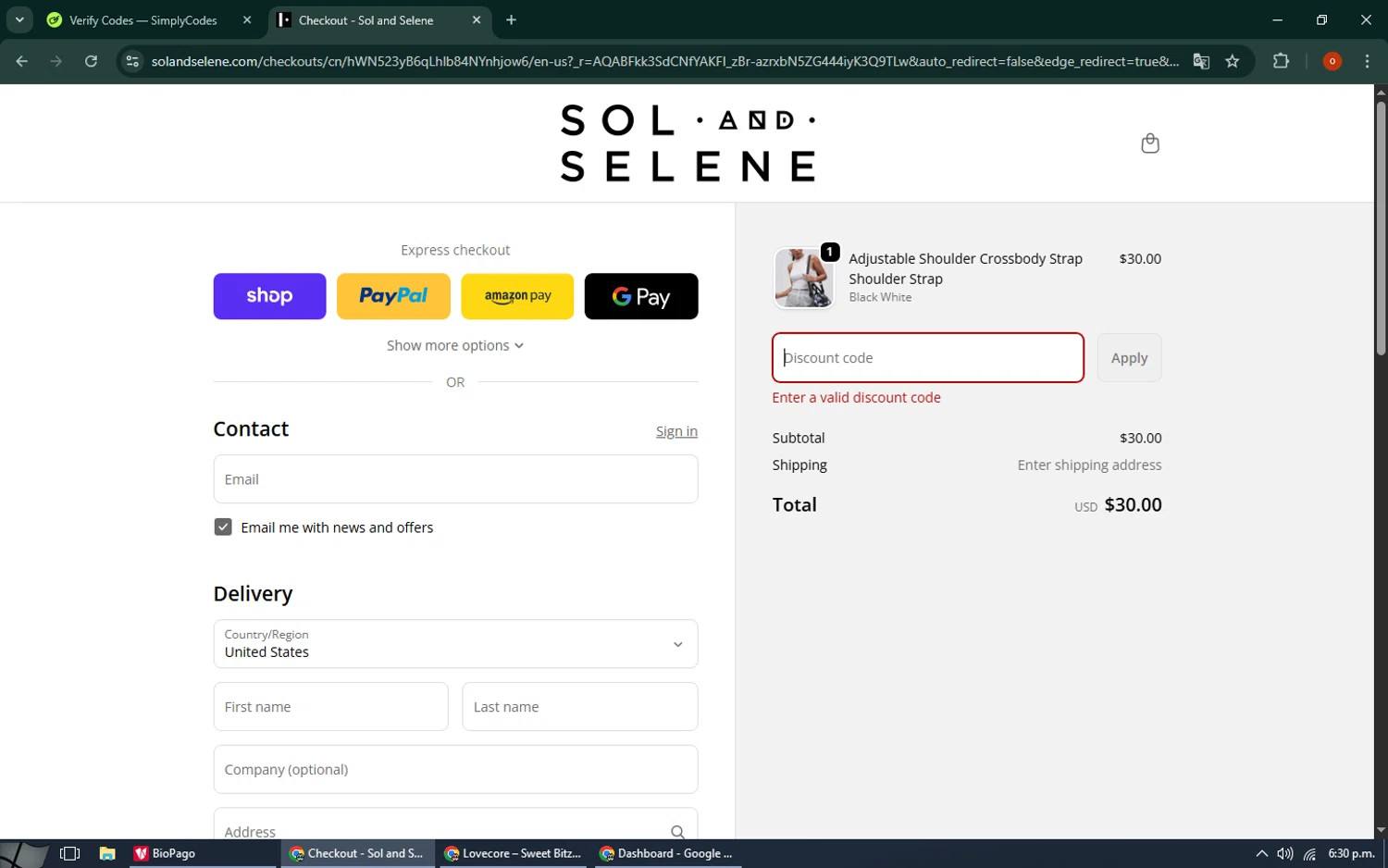Screen dimensions: 1388x868
Task: Click the 'Black White' variant text
Action: click(x=880, y=297)
